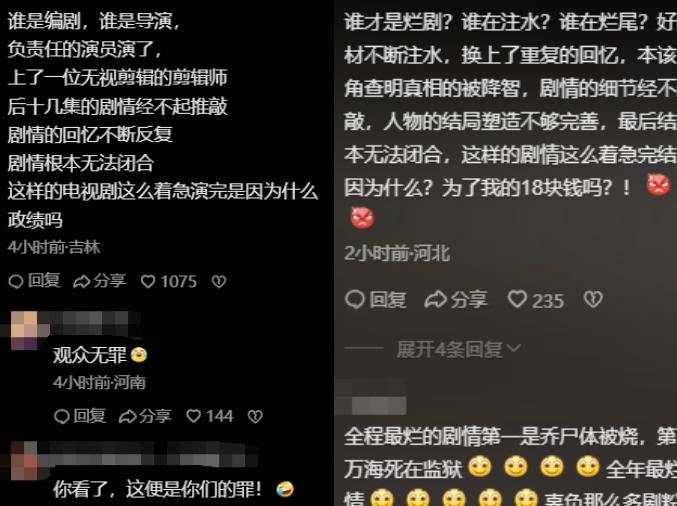
Task: Click the 分享 label under the 235-like comment
Action: (469, 300)
